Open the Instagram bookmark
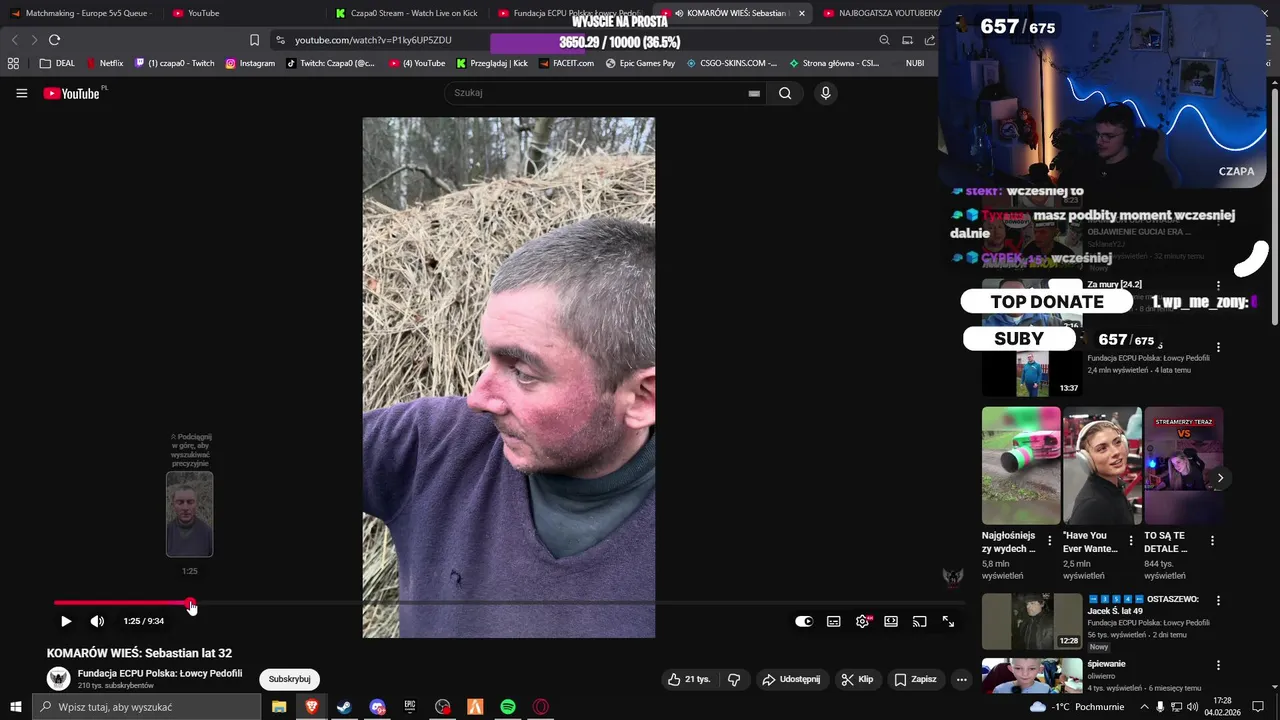Image resolution: width=1280 pixels, height=720 pixels. pos(250,63)
